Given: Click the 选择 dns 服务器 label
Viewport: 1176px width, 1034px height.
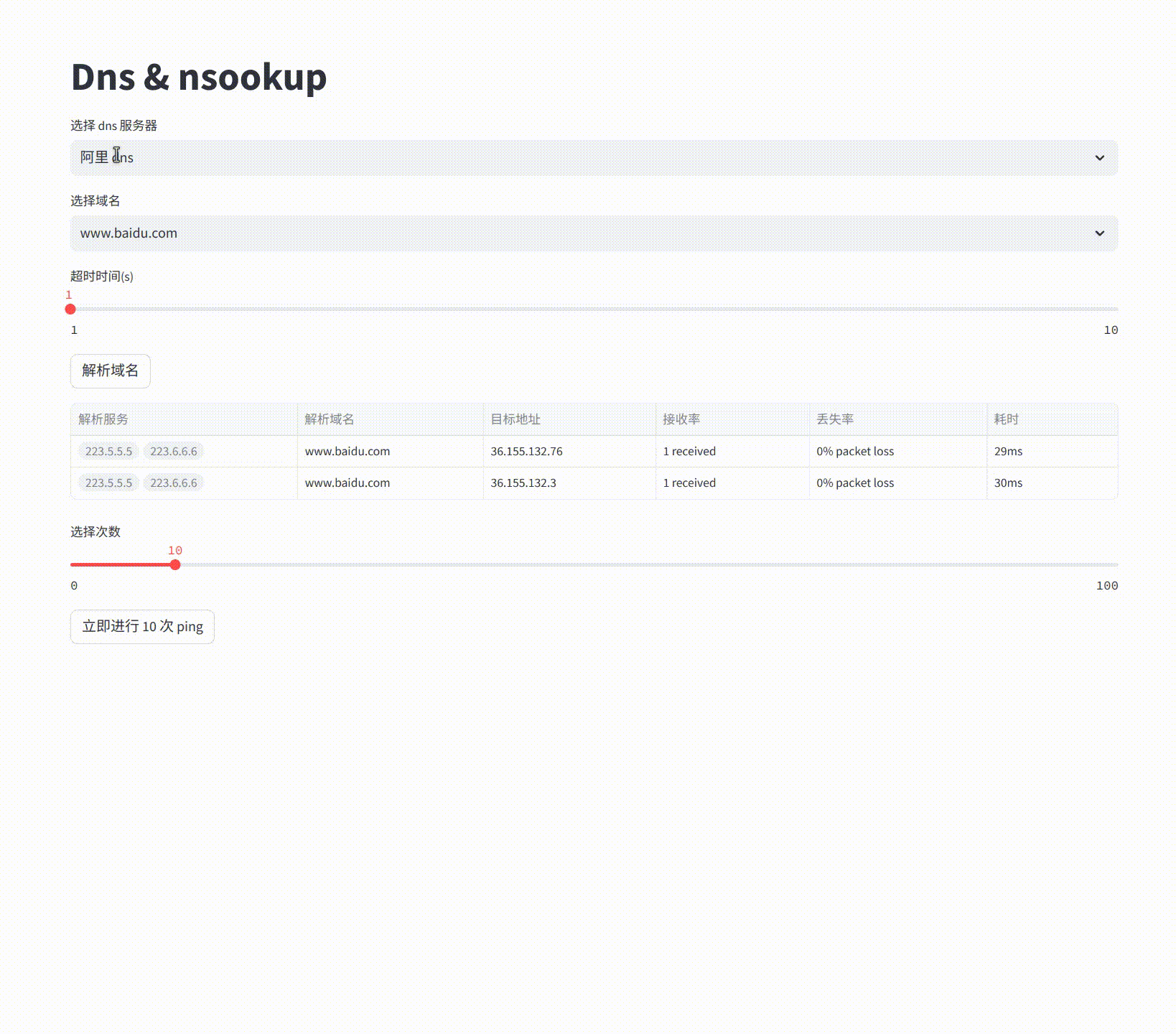Looking at the screenshot, I should pos(113,126).
